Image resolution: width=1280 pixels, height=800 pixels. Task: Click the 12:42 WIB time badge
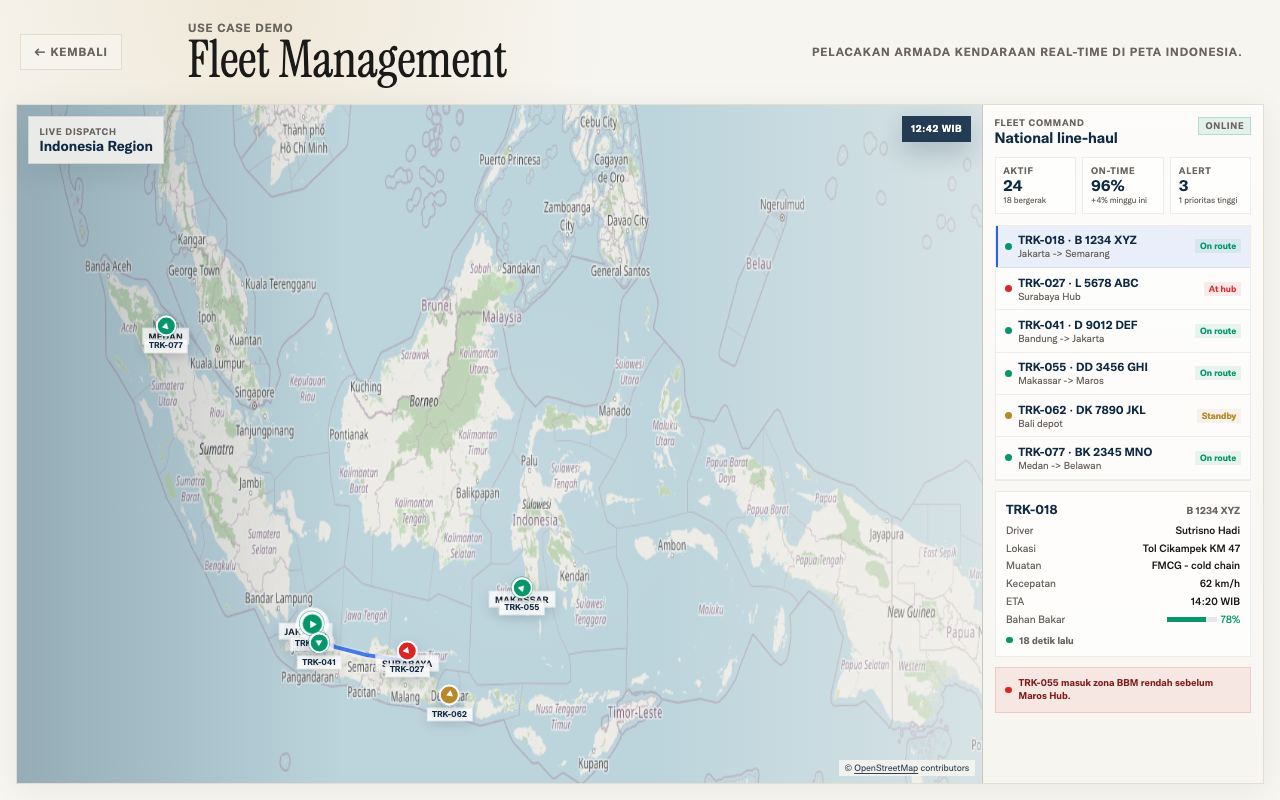[936, 129]
